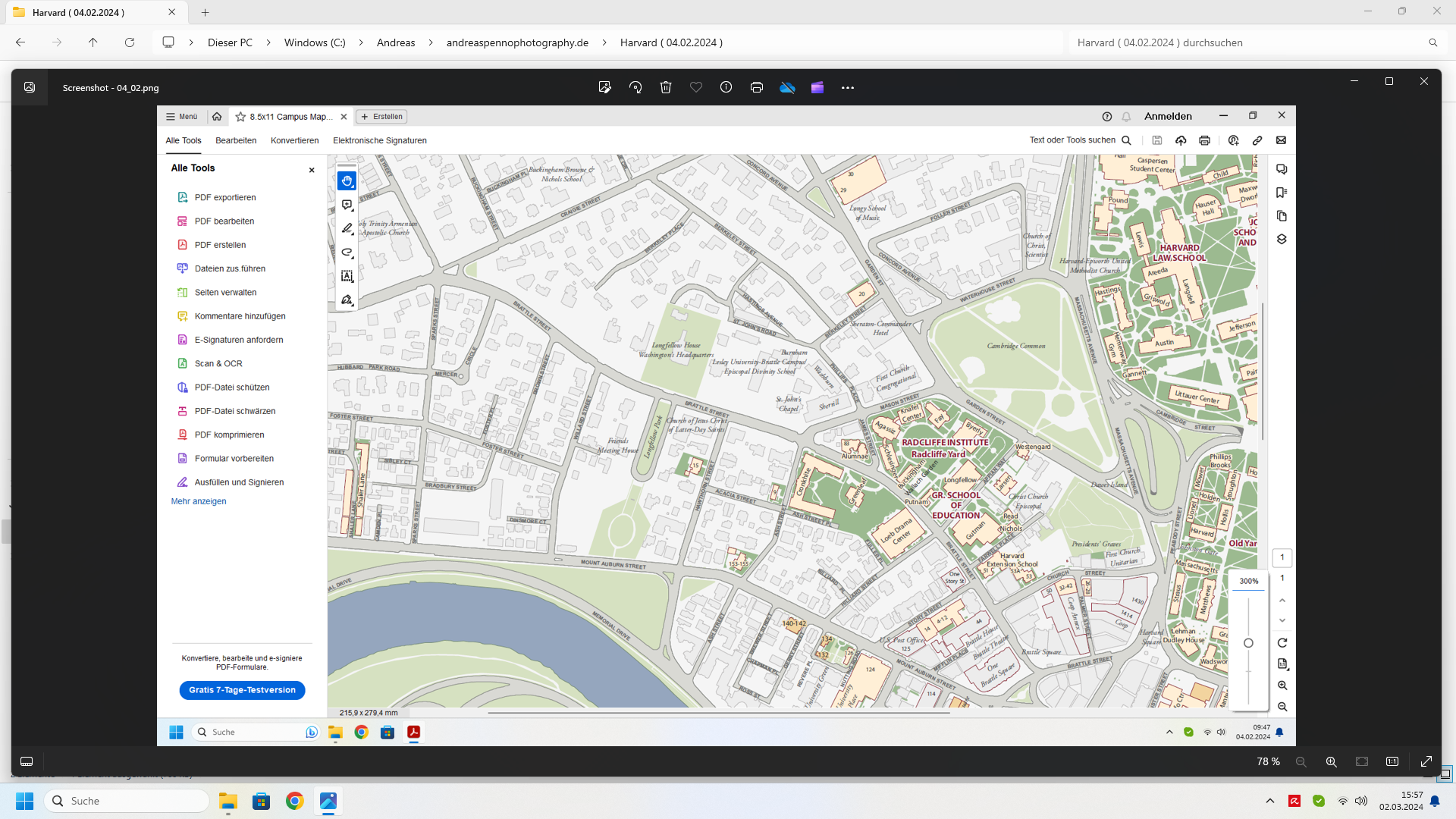The height and width of the screenshot is (819, 1456).
Task: Delete the photo using the trash icon
Action: pos(666,87)
